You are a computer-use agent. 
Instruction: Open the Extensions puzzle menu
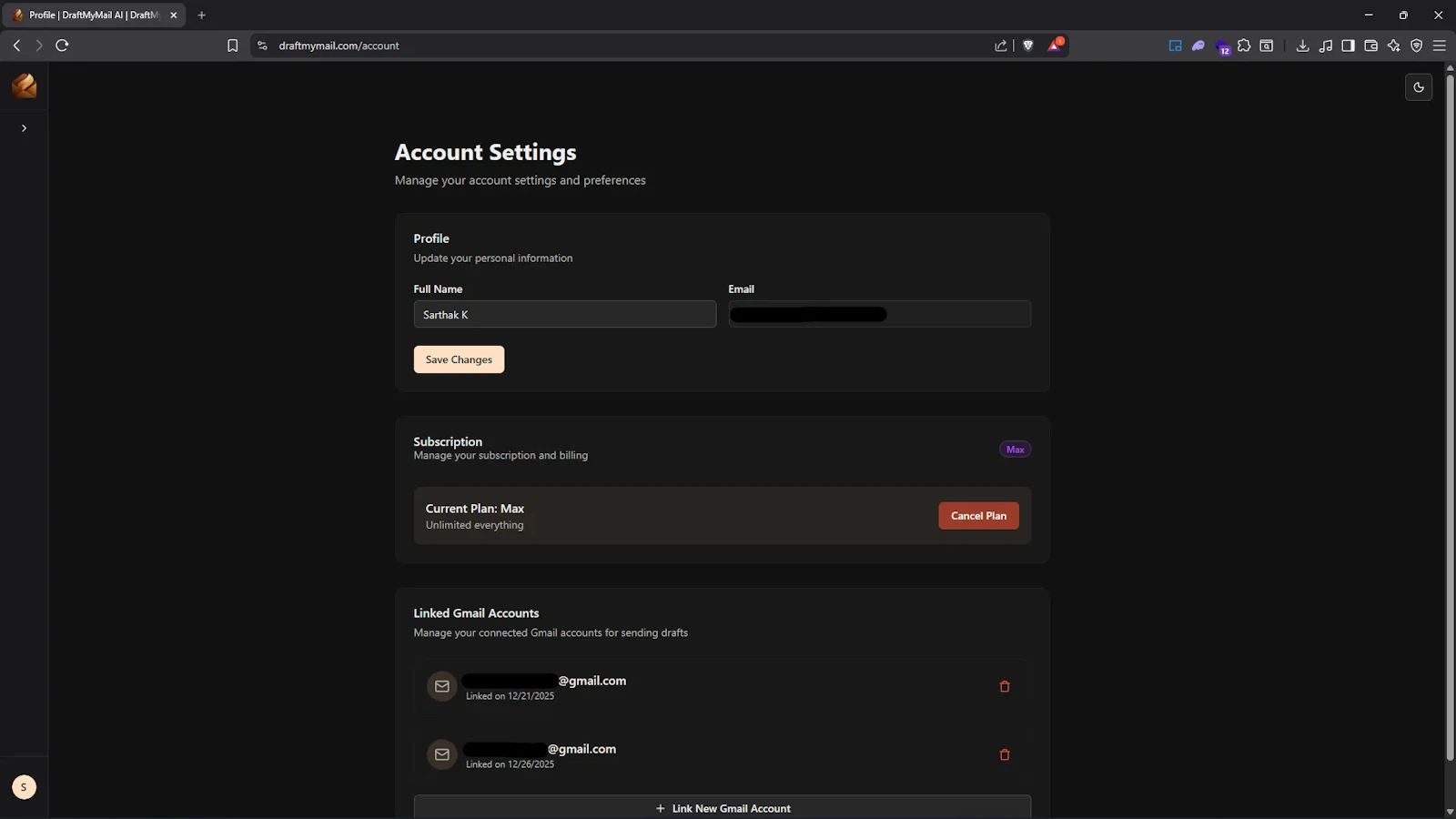coord(1244,45)
